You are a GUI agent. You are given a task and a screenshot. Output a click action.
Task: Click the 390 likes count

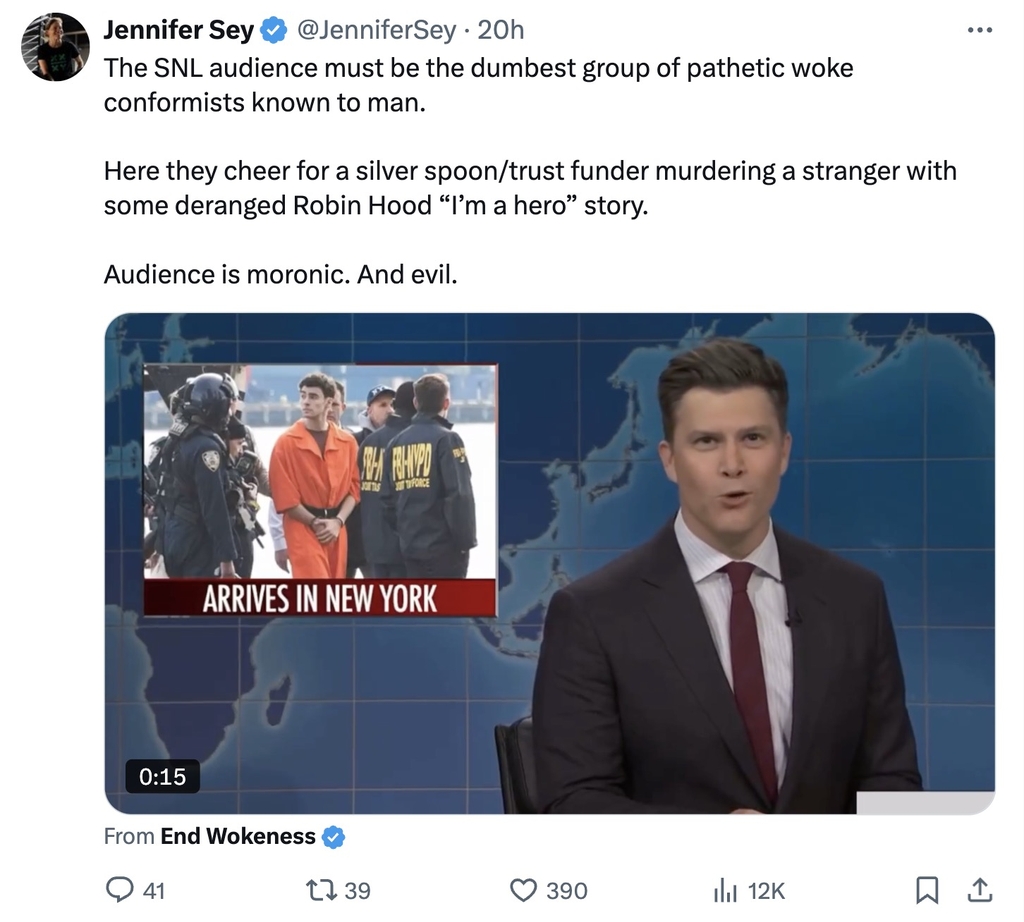coord(567,891)
